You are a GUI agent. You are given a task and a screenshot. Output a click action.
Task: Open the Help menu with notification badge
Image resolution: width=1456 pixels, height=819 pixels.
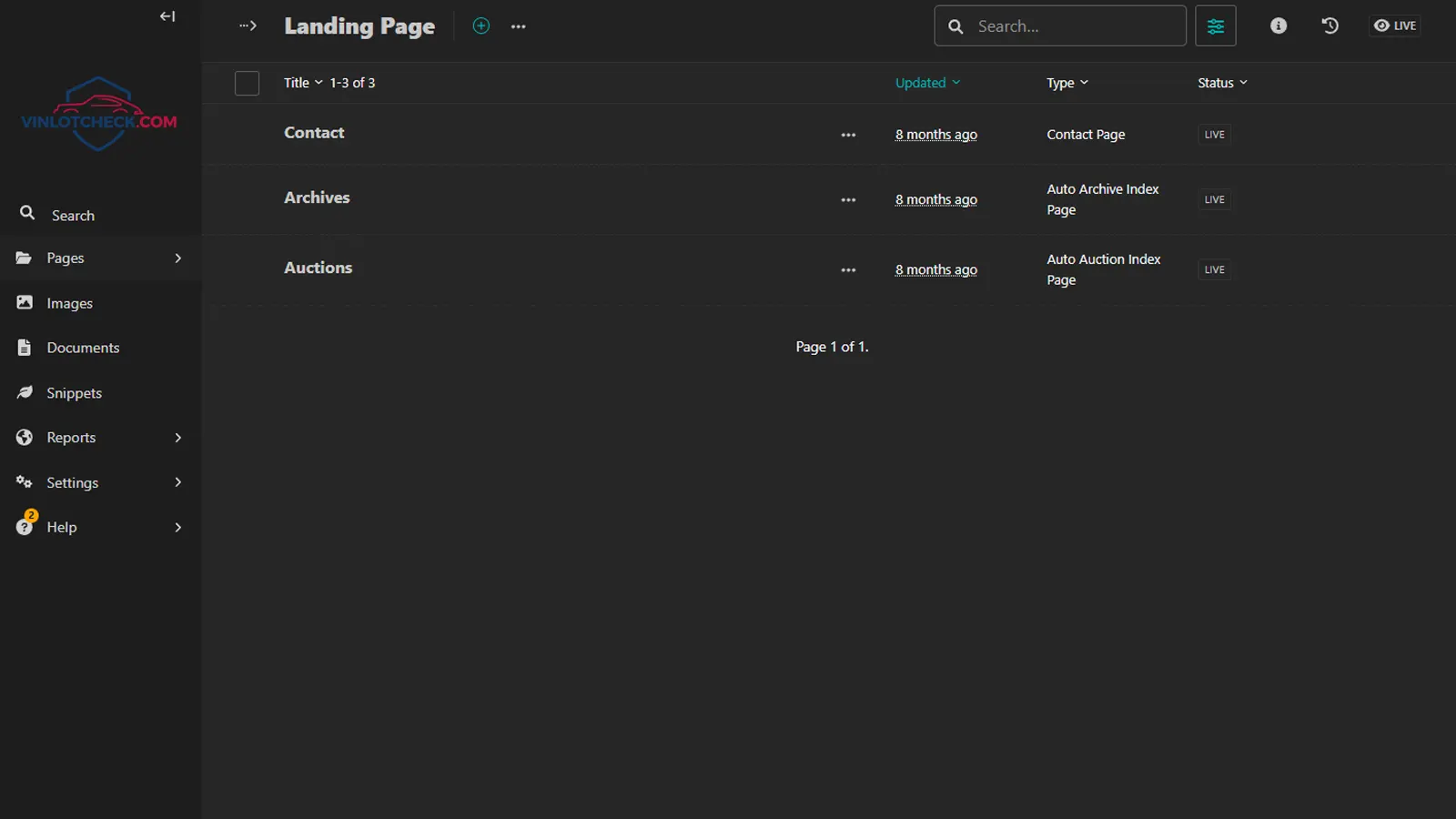[x=61, y=526]
